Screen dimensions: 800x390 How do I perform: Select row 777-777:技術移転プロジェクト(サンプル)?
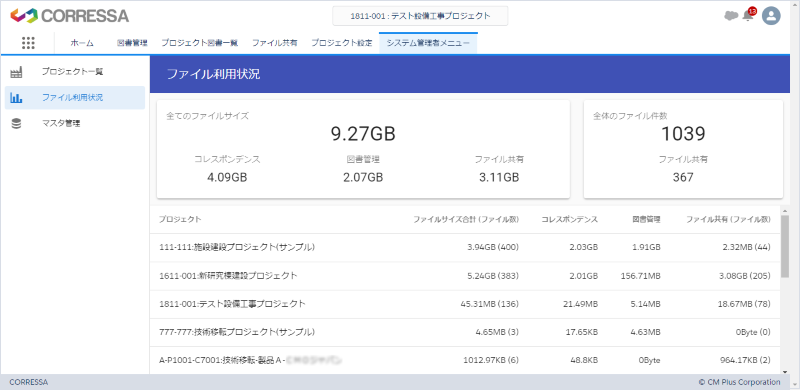[x=465, y=332]
